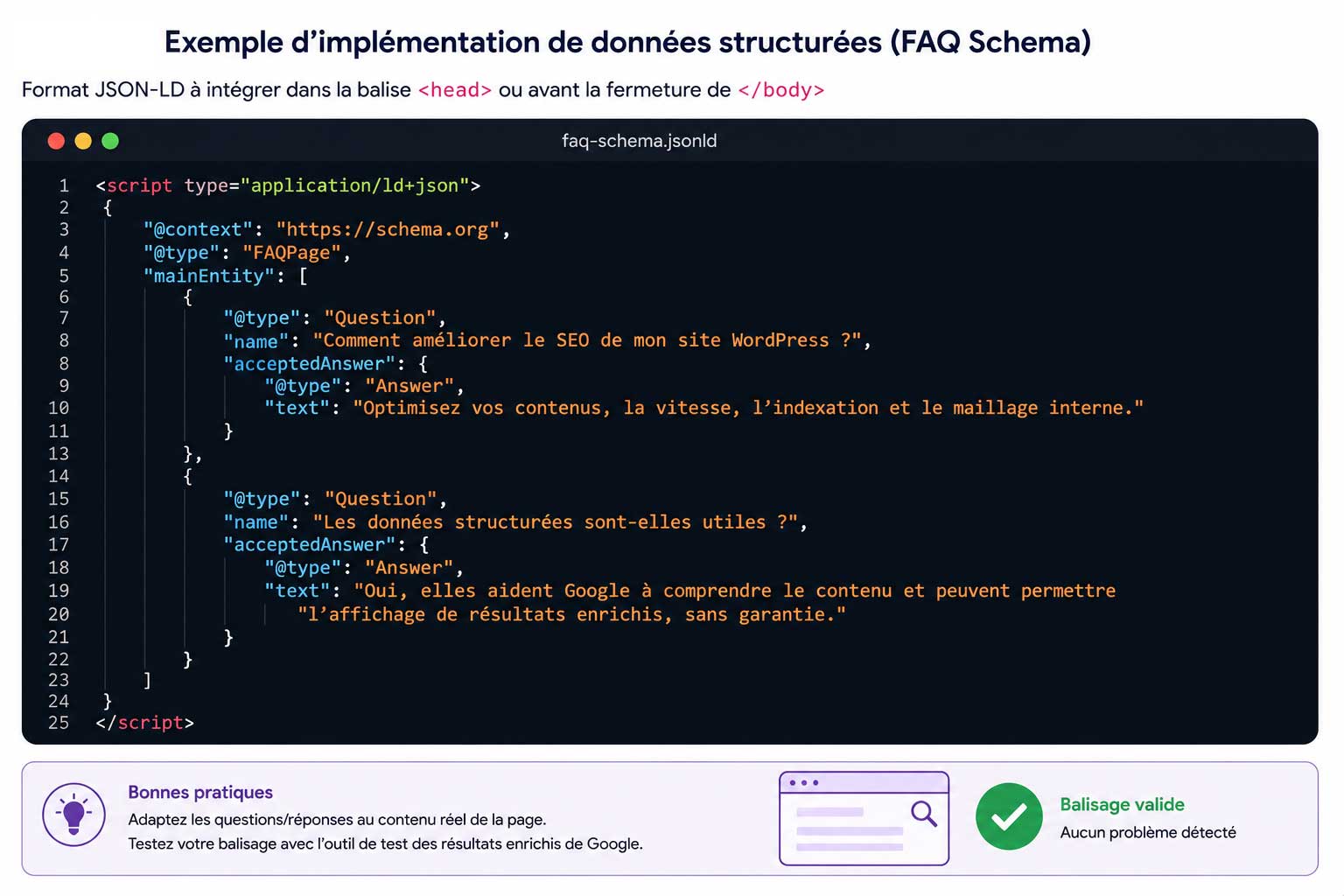Click the closing </script> tag on line 25
1344x896 pixels.
click(144, 723)
